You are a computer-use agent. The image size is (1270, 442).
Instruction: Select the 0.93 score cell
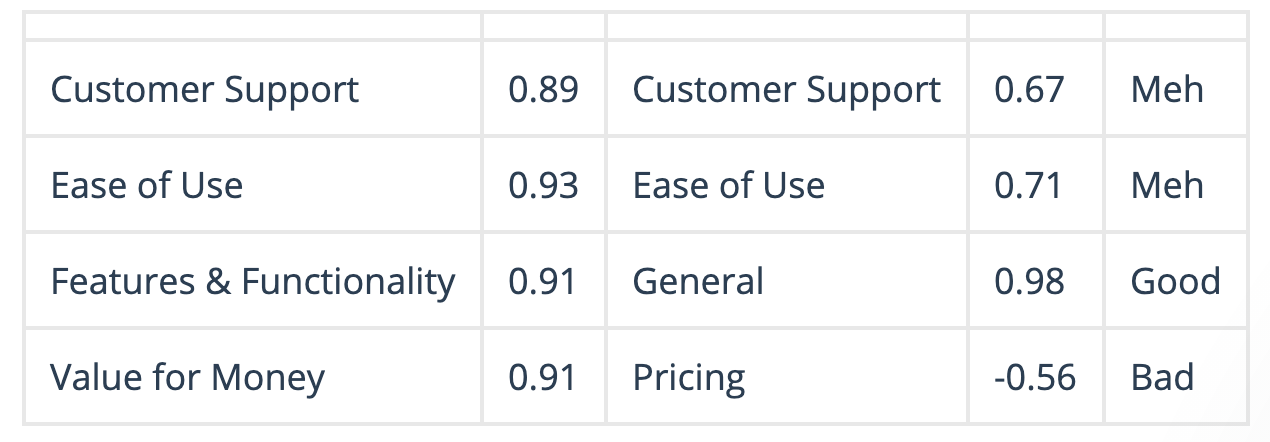(543, 185)
